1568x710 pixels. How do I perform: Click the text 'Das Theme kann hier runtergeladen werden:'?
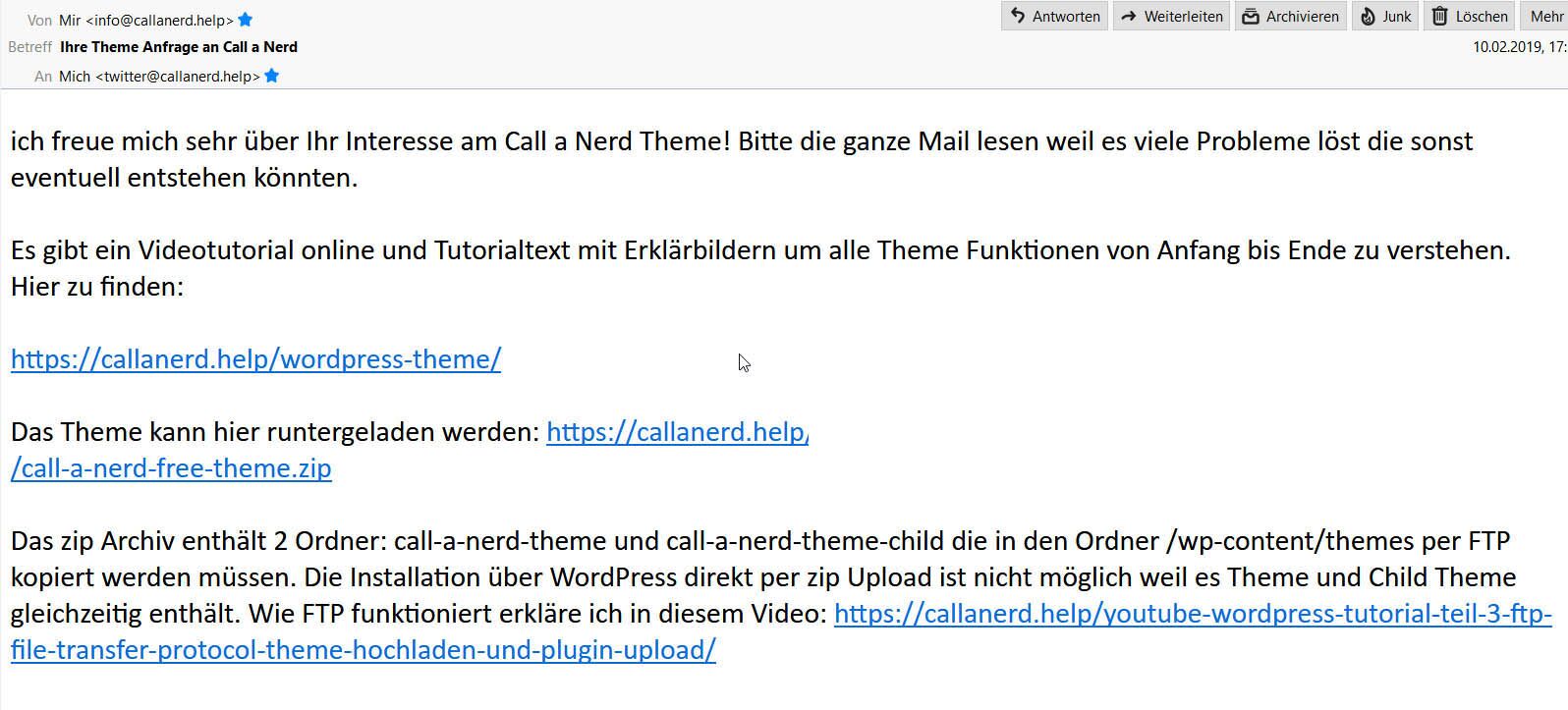point(275,432)
